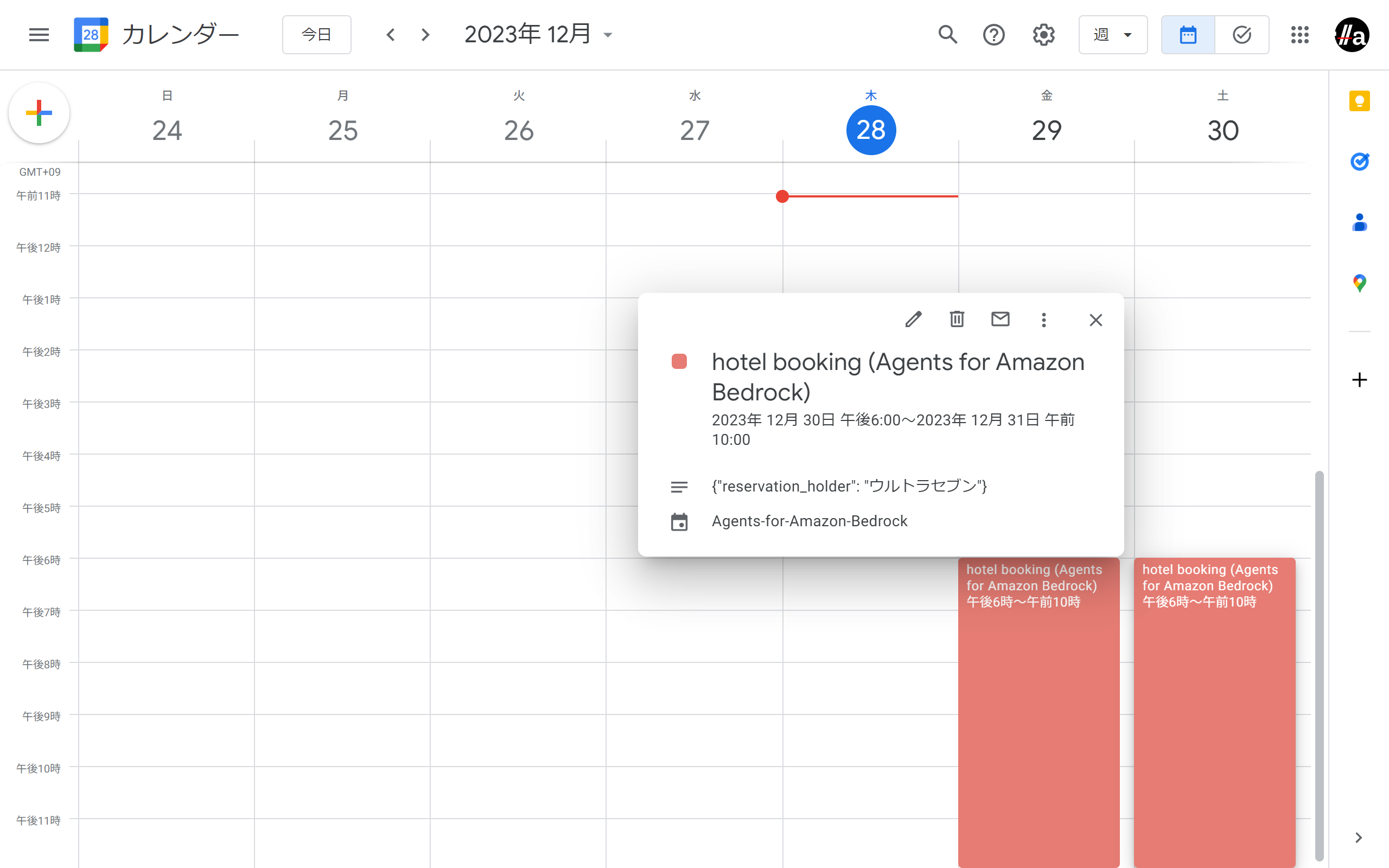The height and width of the screenshot is (868, 1389).
Task: Click the pencil edit event icon
Action: [x=913, y=319]
